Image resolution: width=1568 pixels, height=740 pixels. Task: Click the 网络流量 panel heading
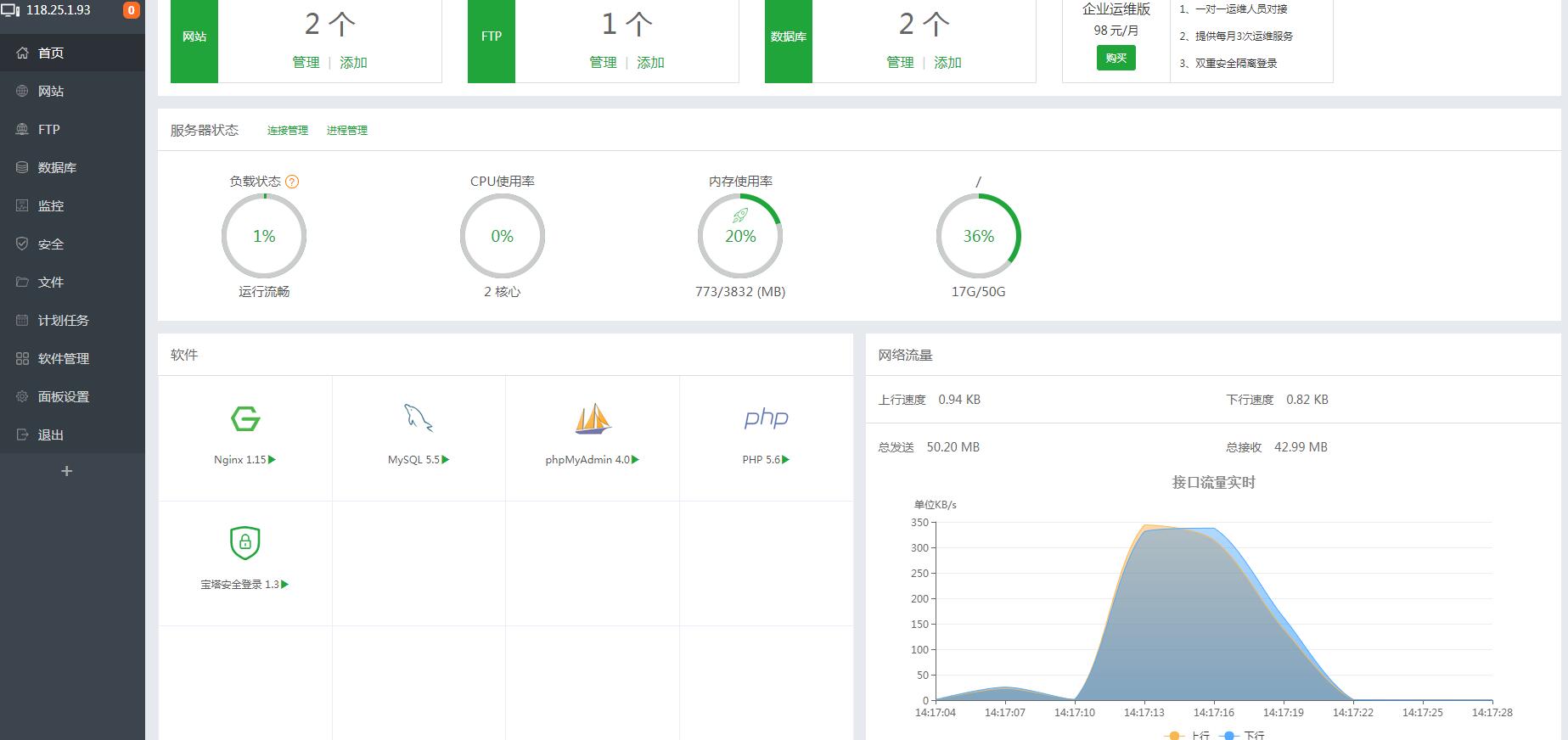tap(905, 356)
